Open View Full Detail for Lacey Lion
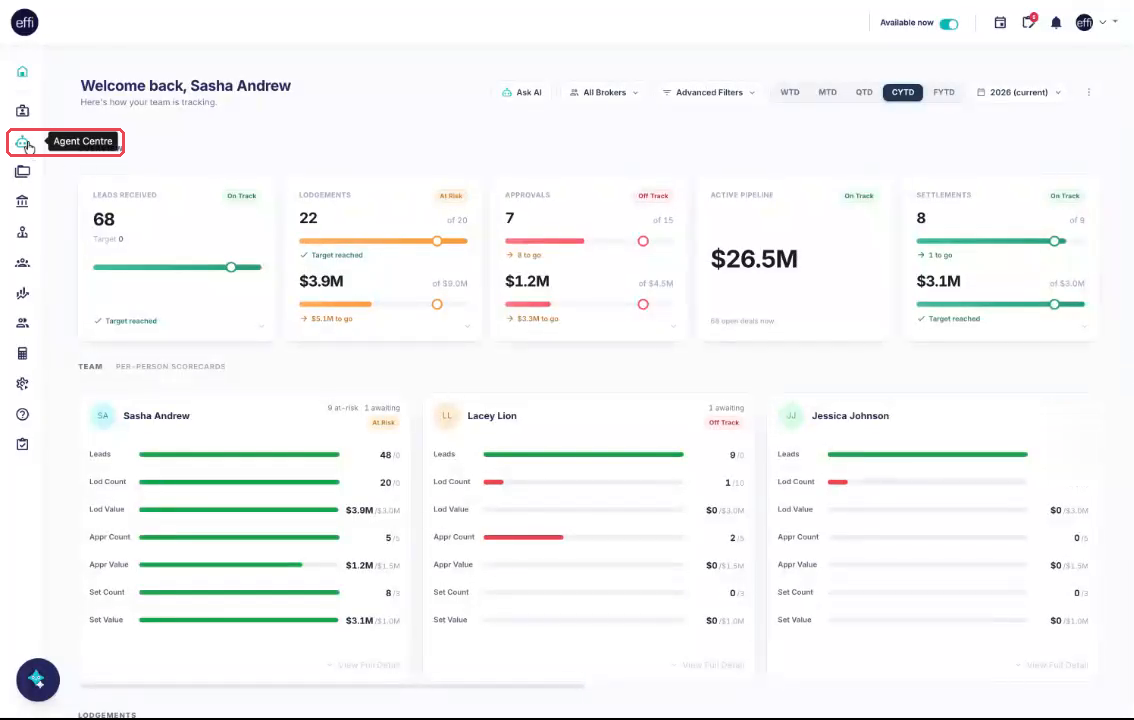Image resolution: width=1134 pixels, height=720 pixels. coord(708,665)
